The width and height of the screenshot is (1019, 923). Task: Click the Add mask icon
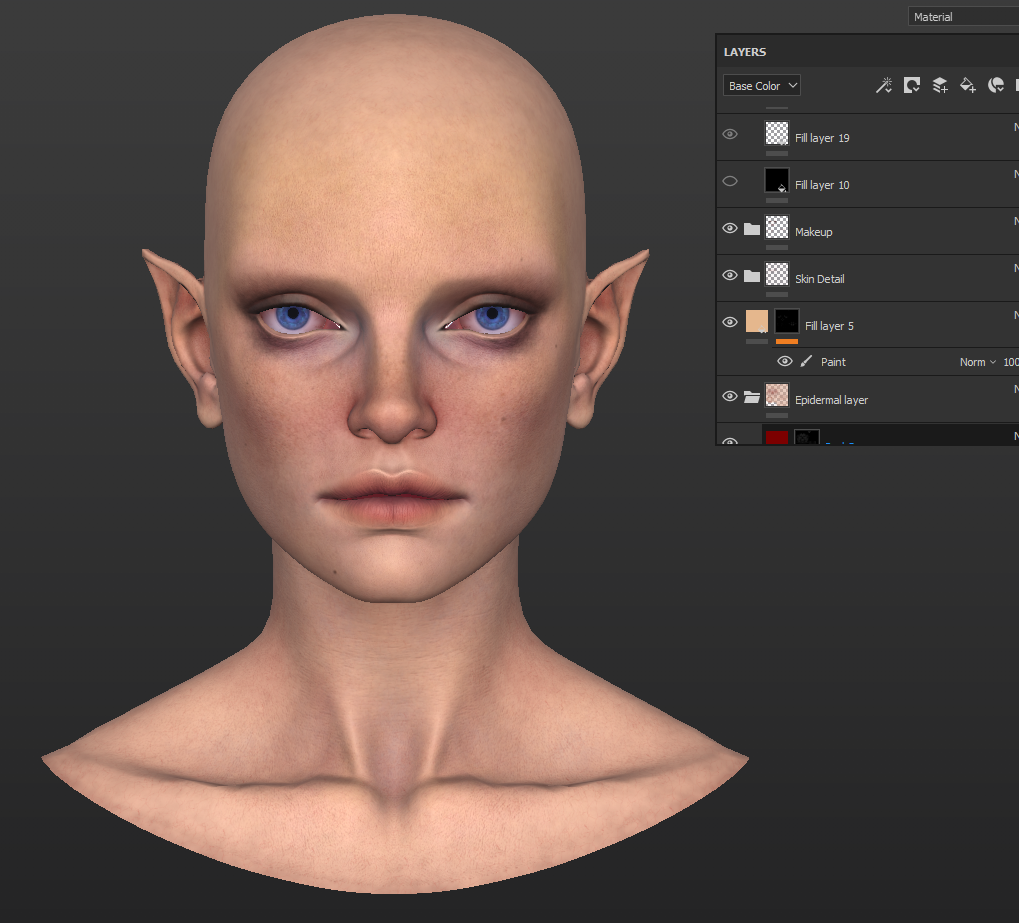912,85
